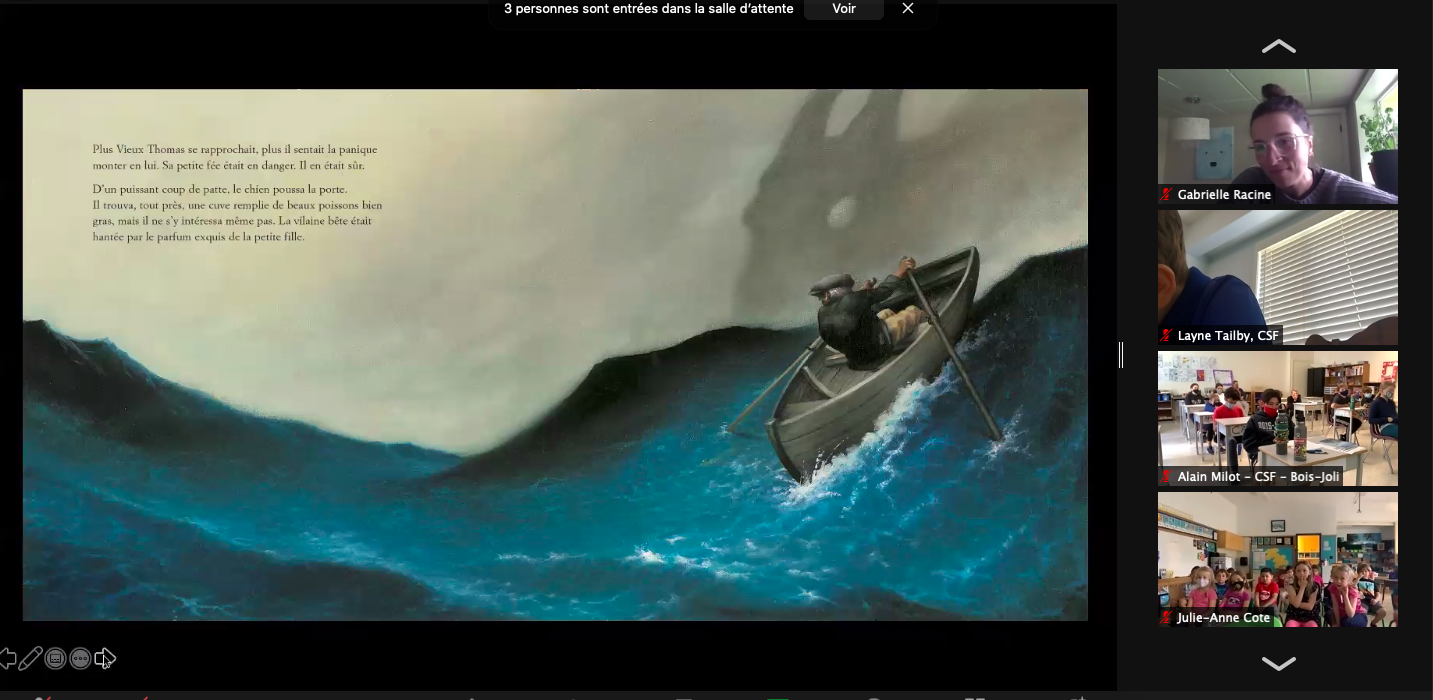1433x700 pixels.
Task: Open the pen annotation tool
Action: (31, 658)
